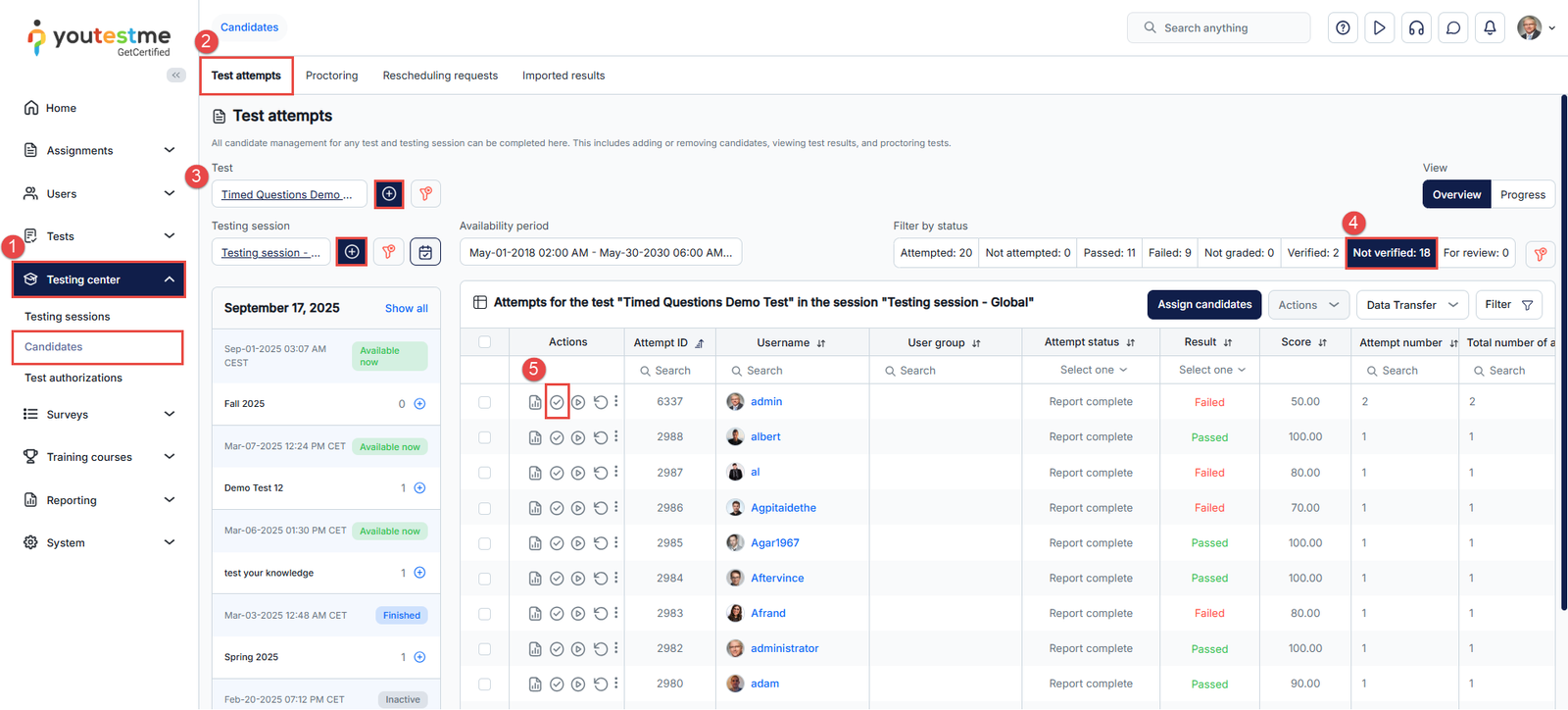Image resolution: width=1568 pixels, height=710 pixels.
Task: Click the verify checkmark icon for admin's attempt
Action: tap(557, 402)
